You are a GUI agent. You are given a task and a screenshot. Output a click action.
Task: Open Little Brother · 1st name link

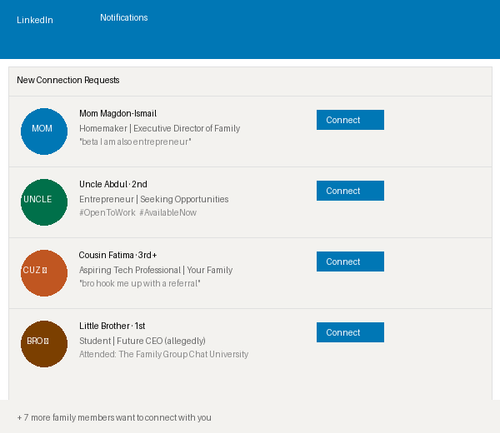pos(112,326)
